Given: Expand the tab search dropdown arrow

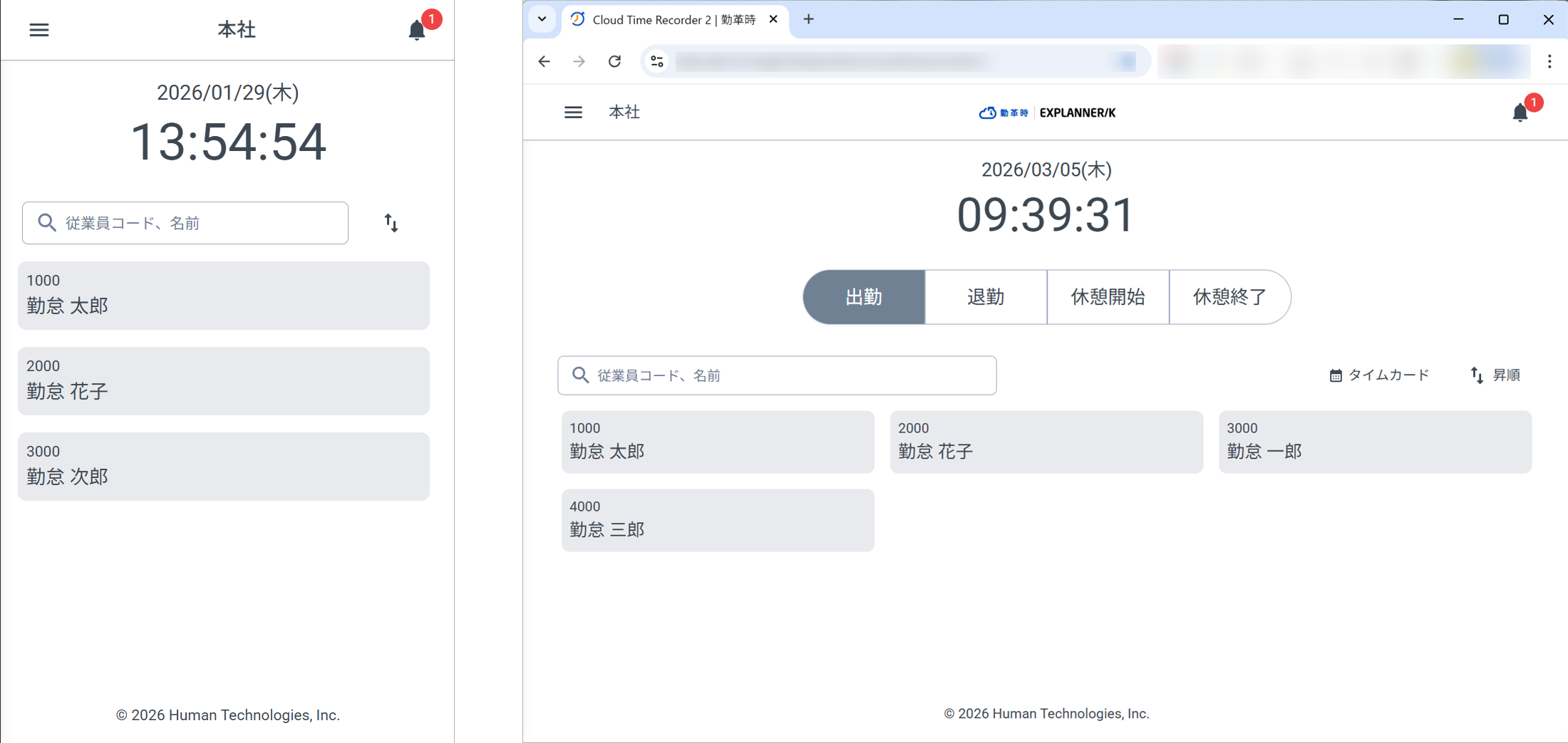Looking at the screenshot, I should click(542, 19).
